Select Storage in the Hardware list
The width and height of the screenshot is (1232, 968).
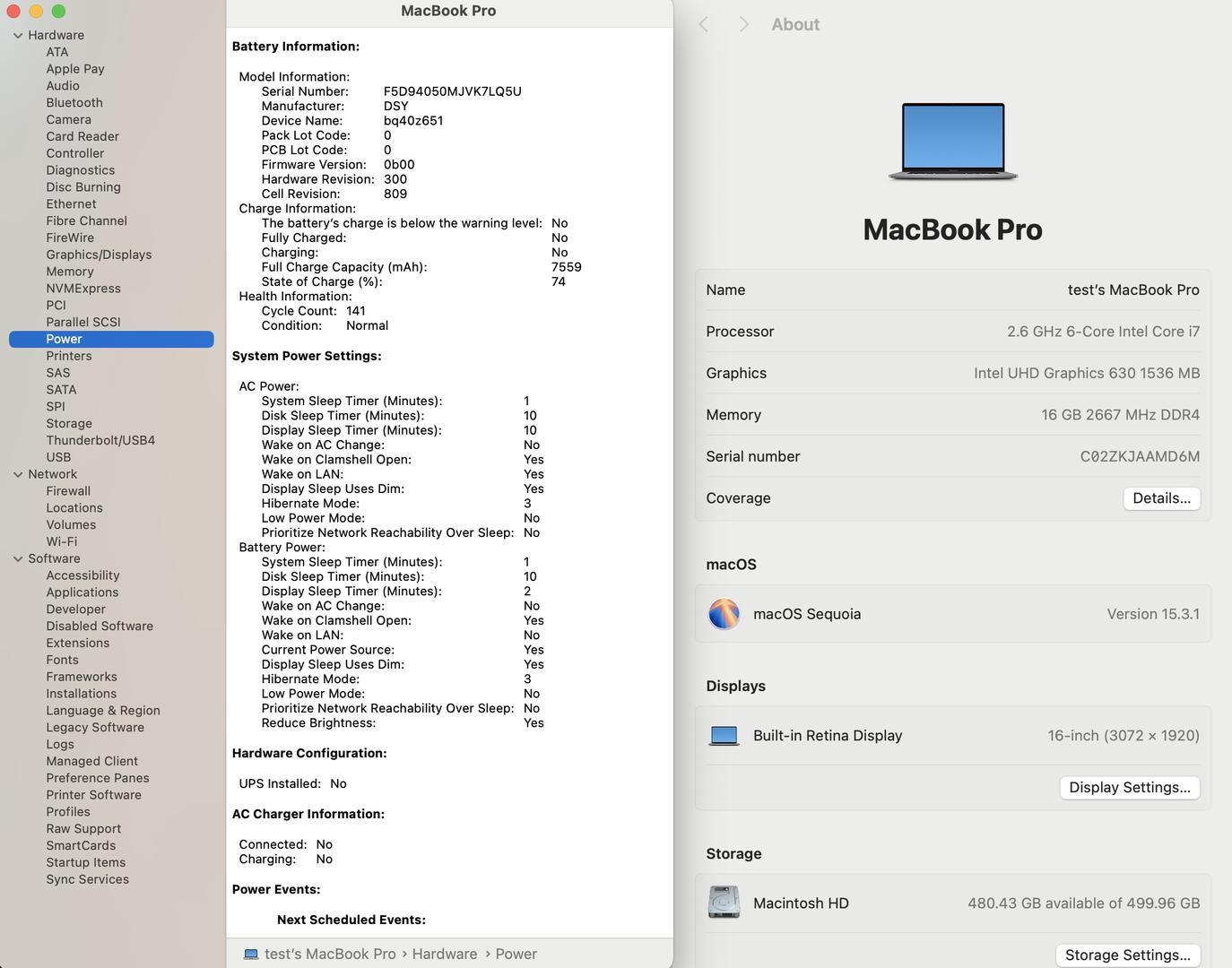[69, 423]
